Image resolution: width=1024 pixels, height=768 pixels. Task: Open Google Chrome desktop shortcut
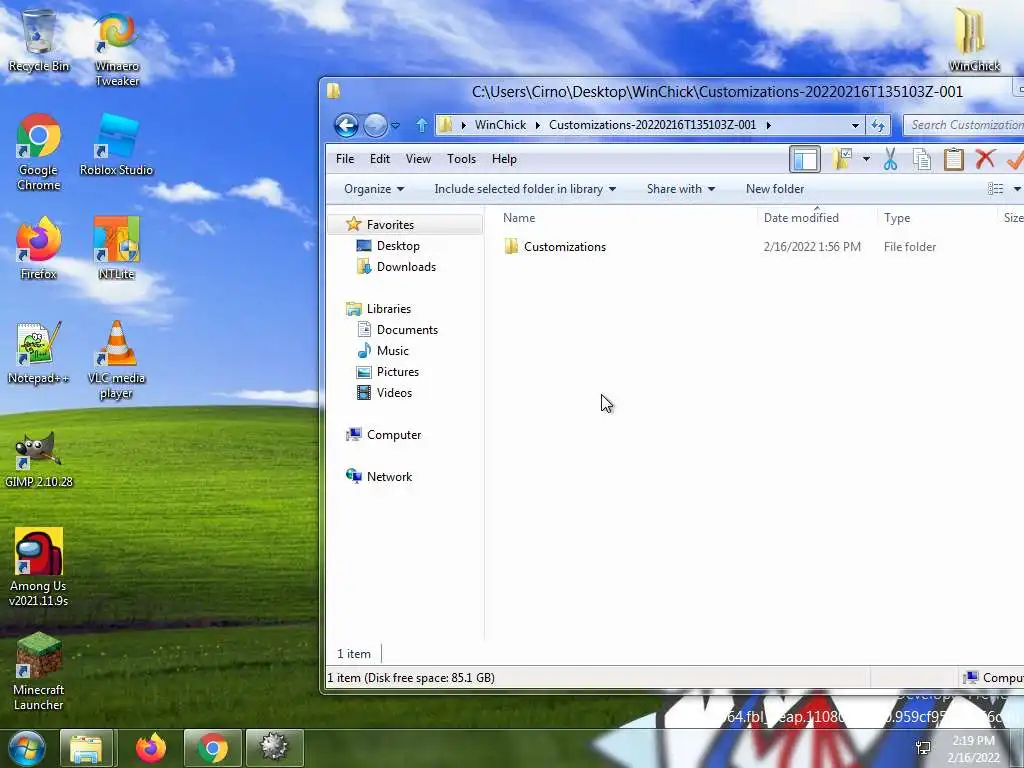click(39, 152)
